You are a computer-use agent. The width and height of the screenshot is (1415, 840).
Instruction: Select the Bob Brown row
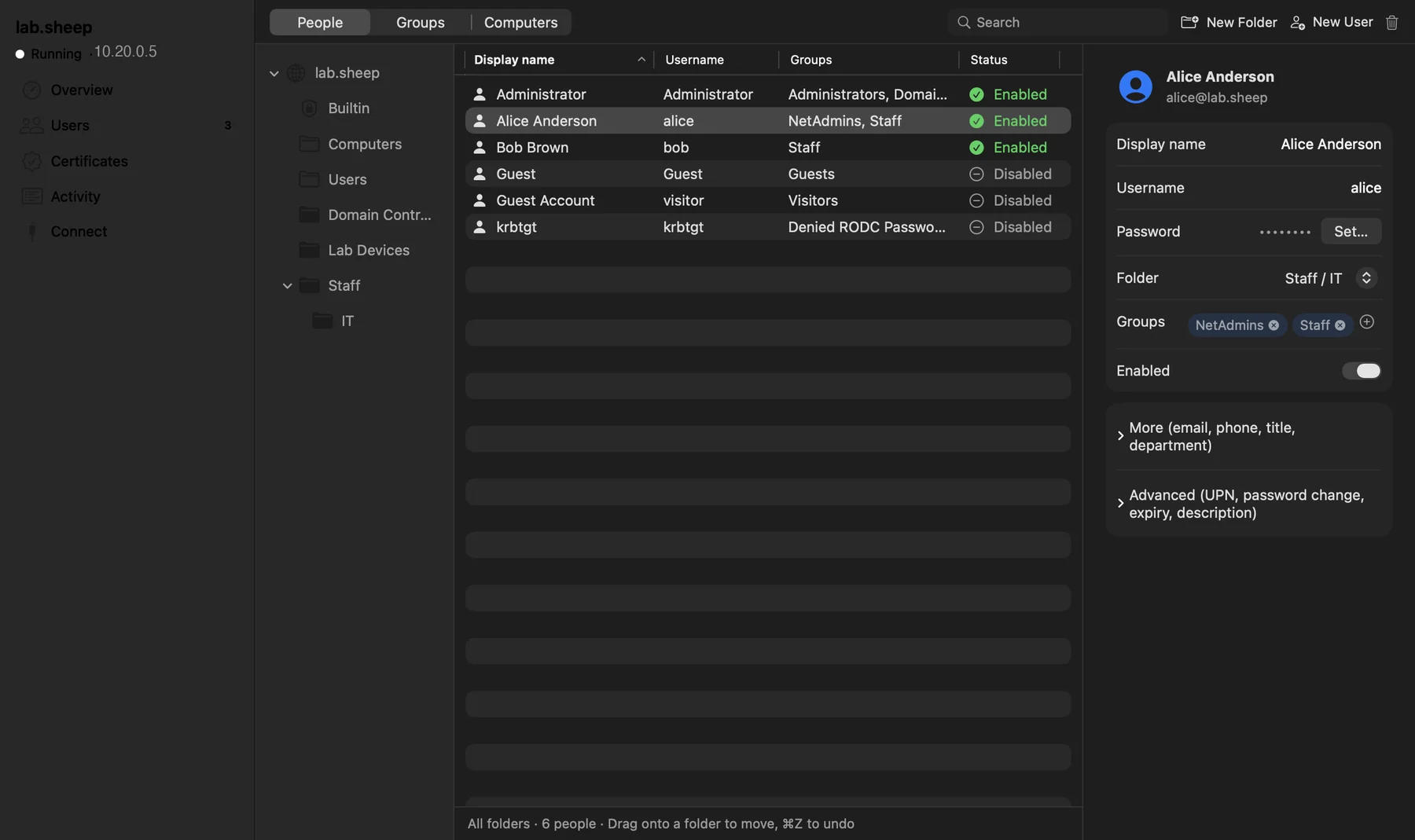(x=767, y=148)
